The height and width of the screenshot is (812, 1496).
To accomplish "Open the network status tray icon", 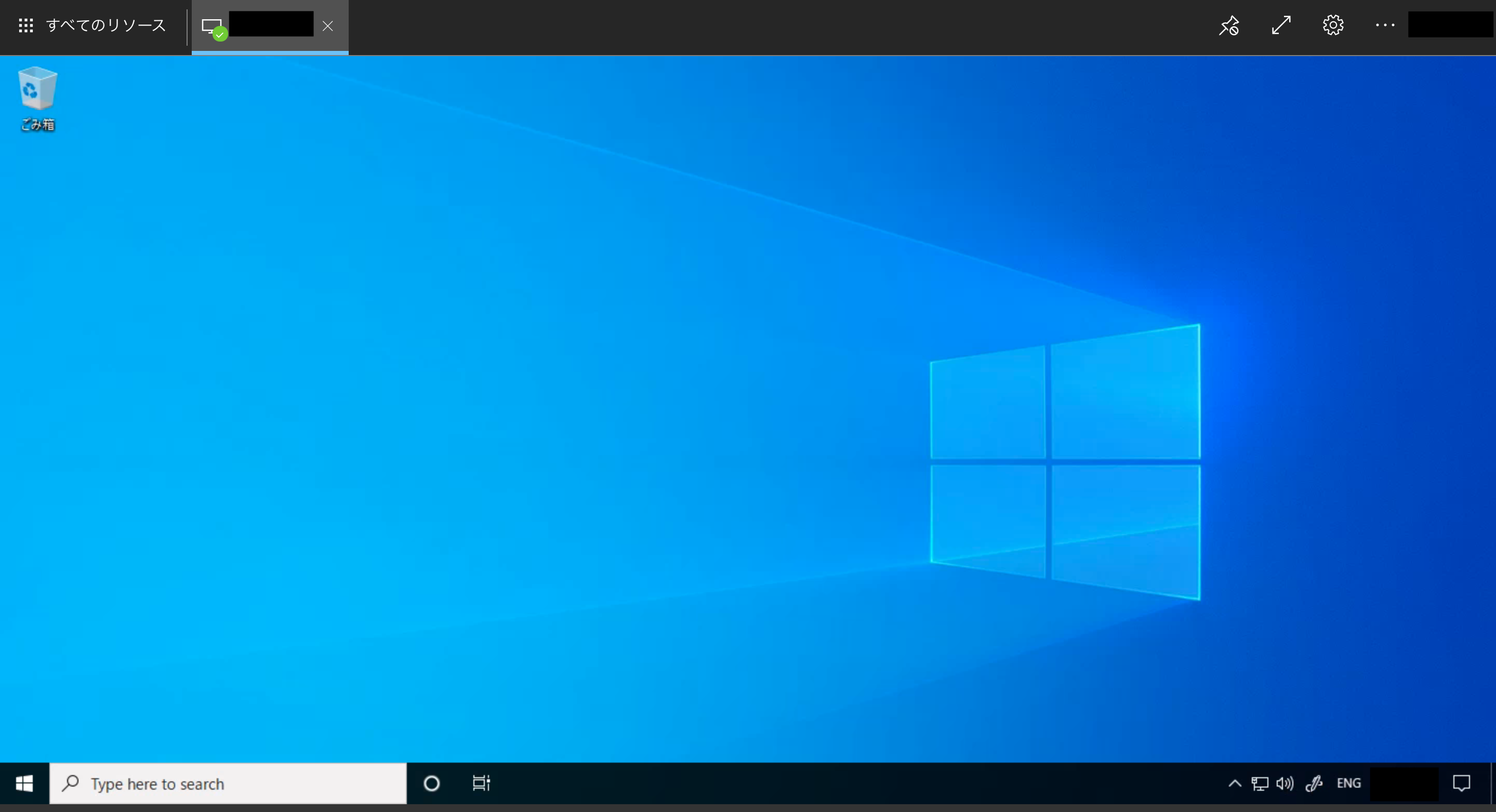I will click(1259, 783).
